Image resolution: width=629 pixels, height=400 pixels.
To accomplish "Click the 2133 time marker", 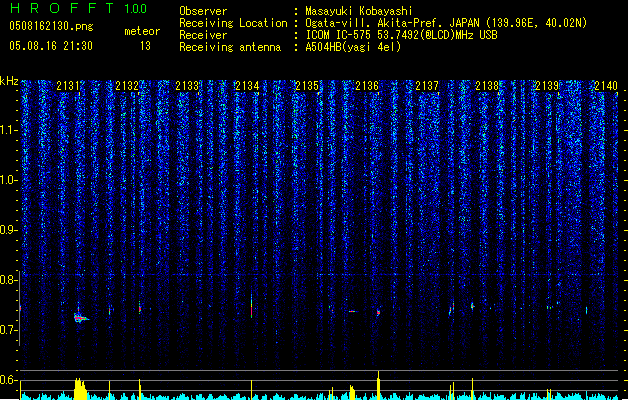I will (x=187, y=85).
